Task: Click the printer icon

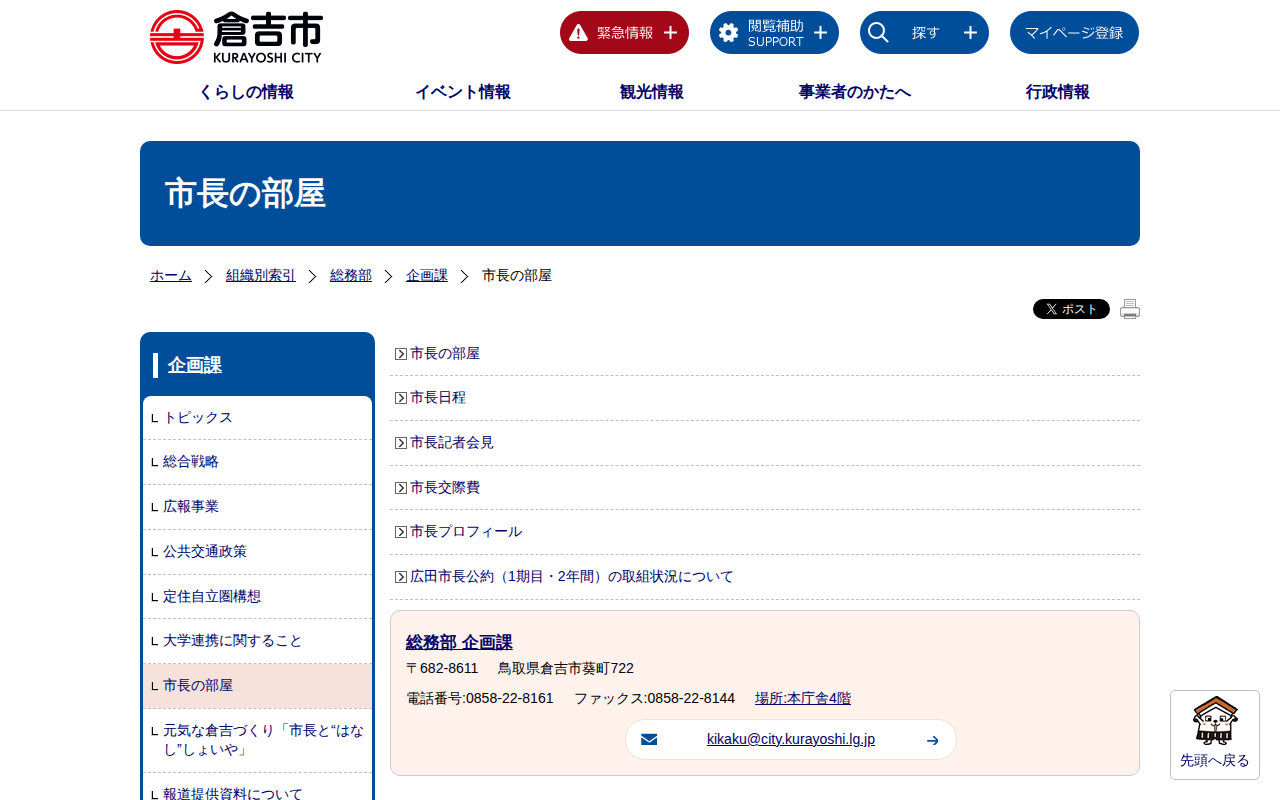Action: [1130, 309]
